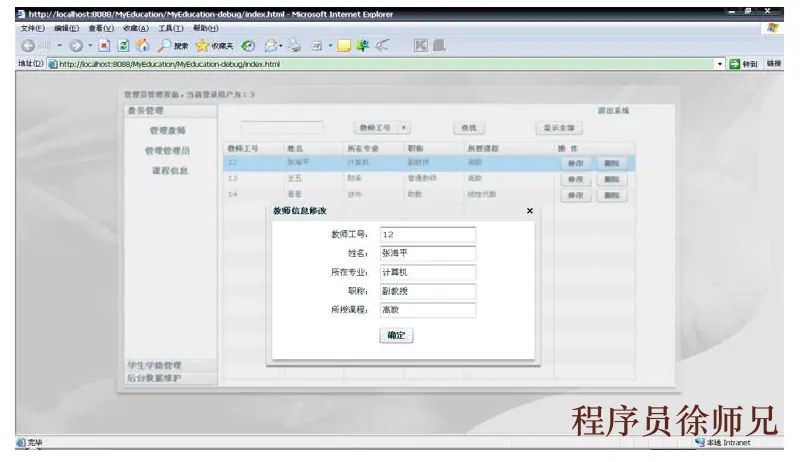Open the Mail icon dropdown arrow
The height and width of the screenshot is (462, 800).
point(281,46)
